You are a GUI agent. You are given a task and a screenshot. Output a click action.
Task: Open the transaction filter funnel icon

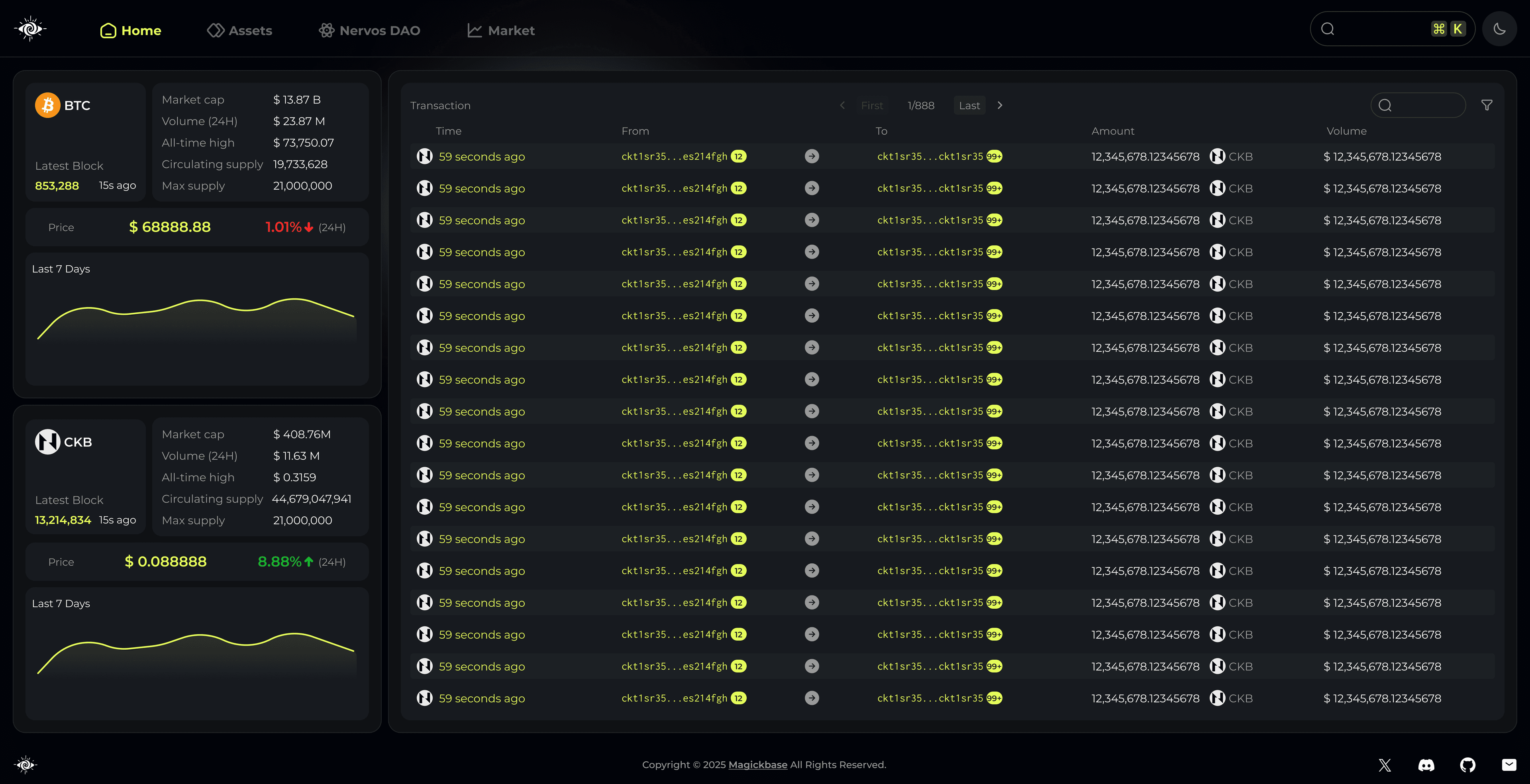pyautogui.click(x=1487, y=105)
